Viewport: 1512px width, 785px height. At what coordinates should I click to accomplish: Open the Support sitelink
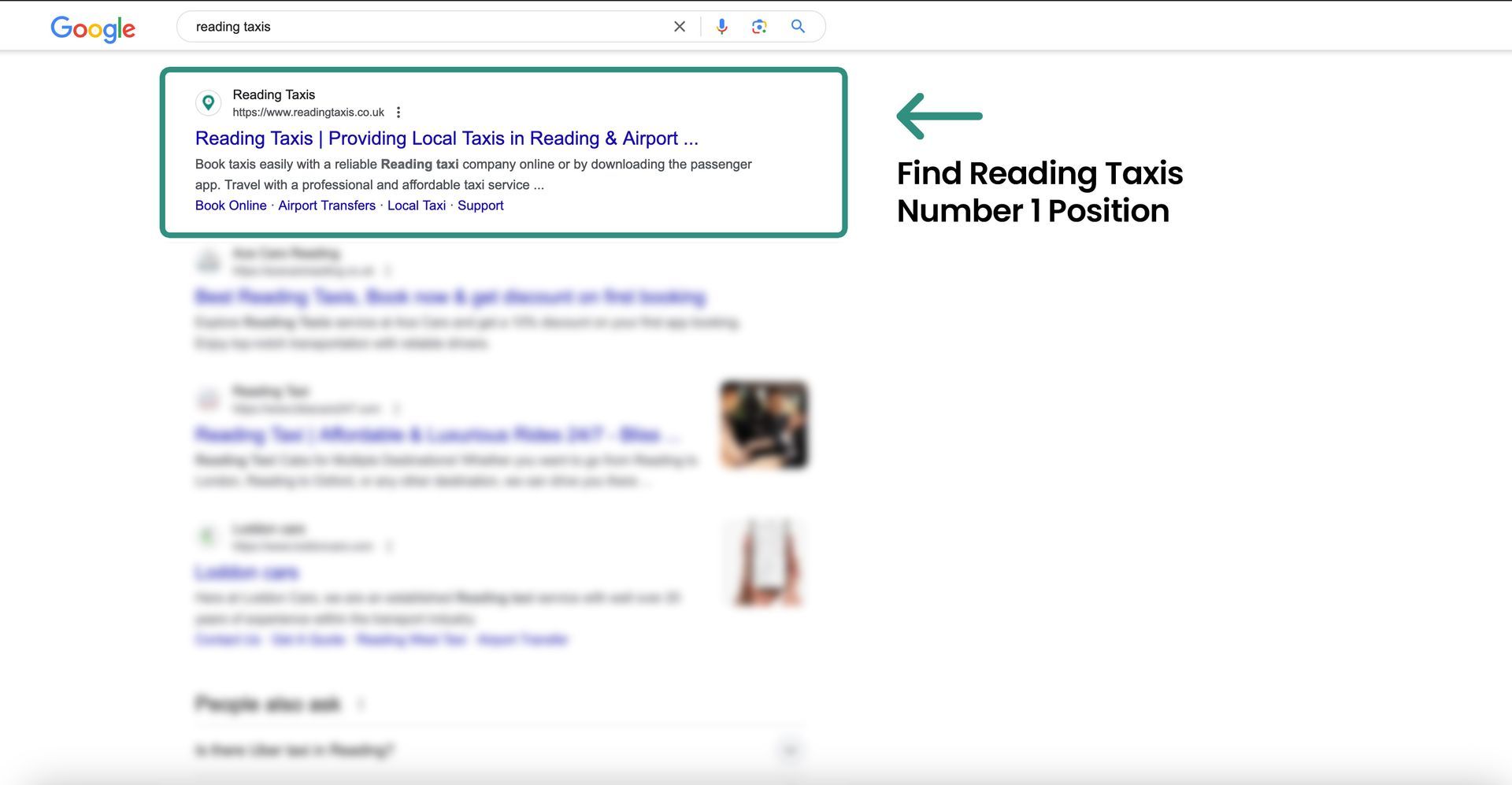click(480, 206)
